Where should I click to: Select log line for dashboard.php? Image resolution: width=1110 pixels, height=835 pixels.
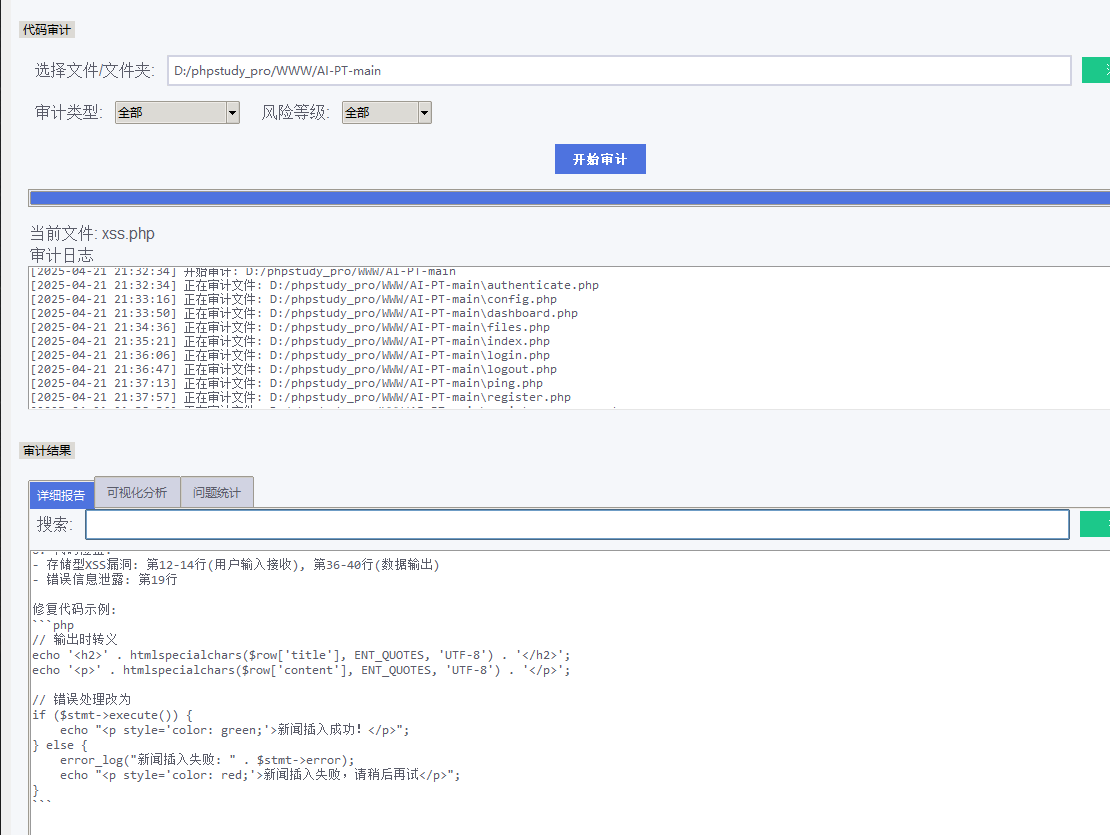click(x=304, y=313)
